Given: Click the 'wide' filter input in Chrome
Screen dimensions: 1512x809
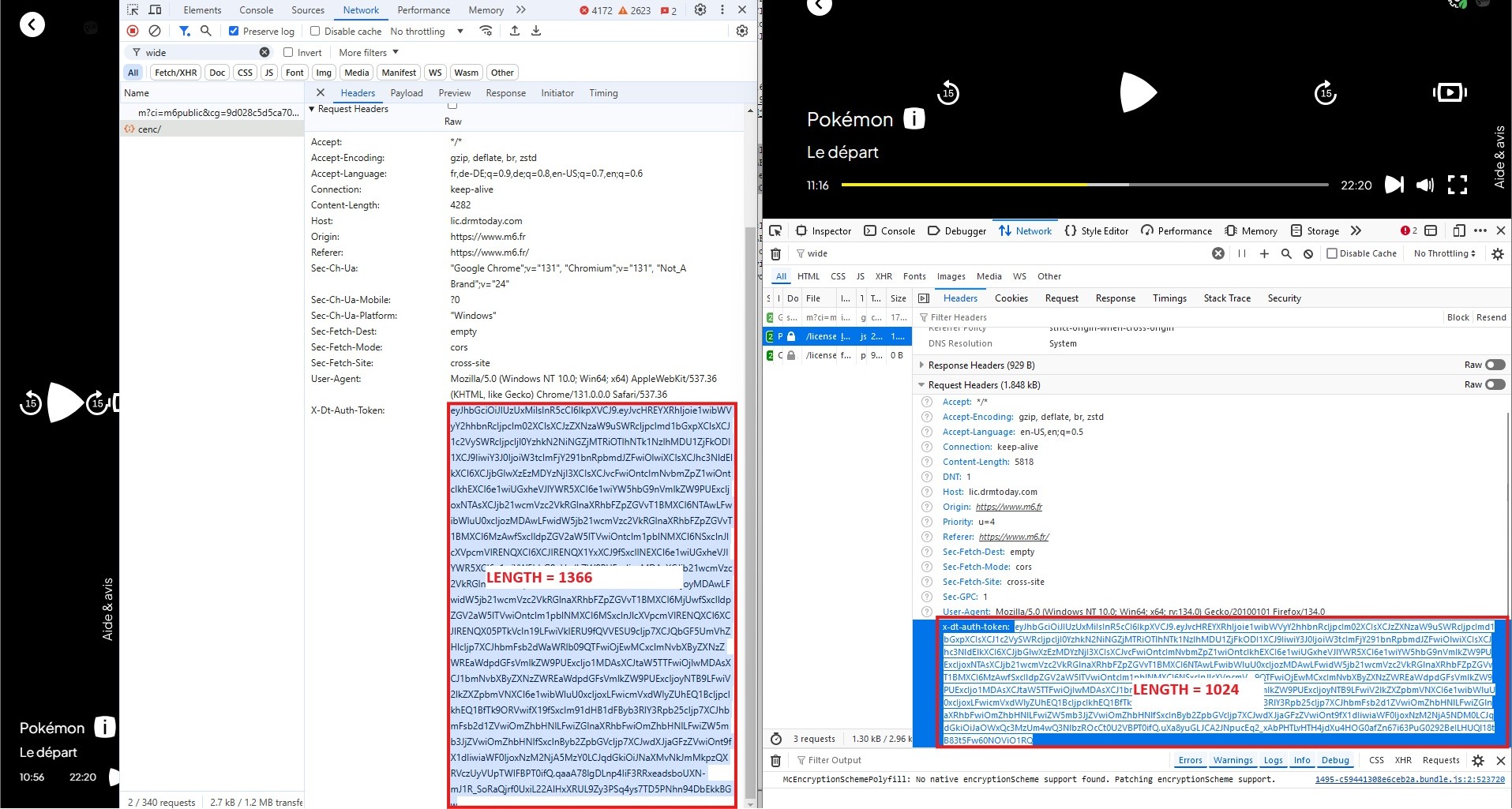Looking at the screenshot, I should (199, 53).
